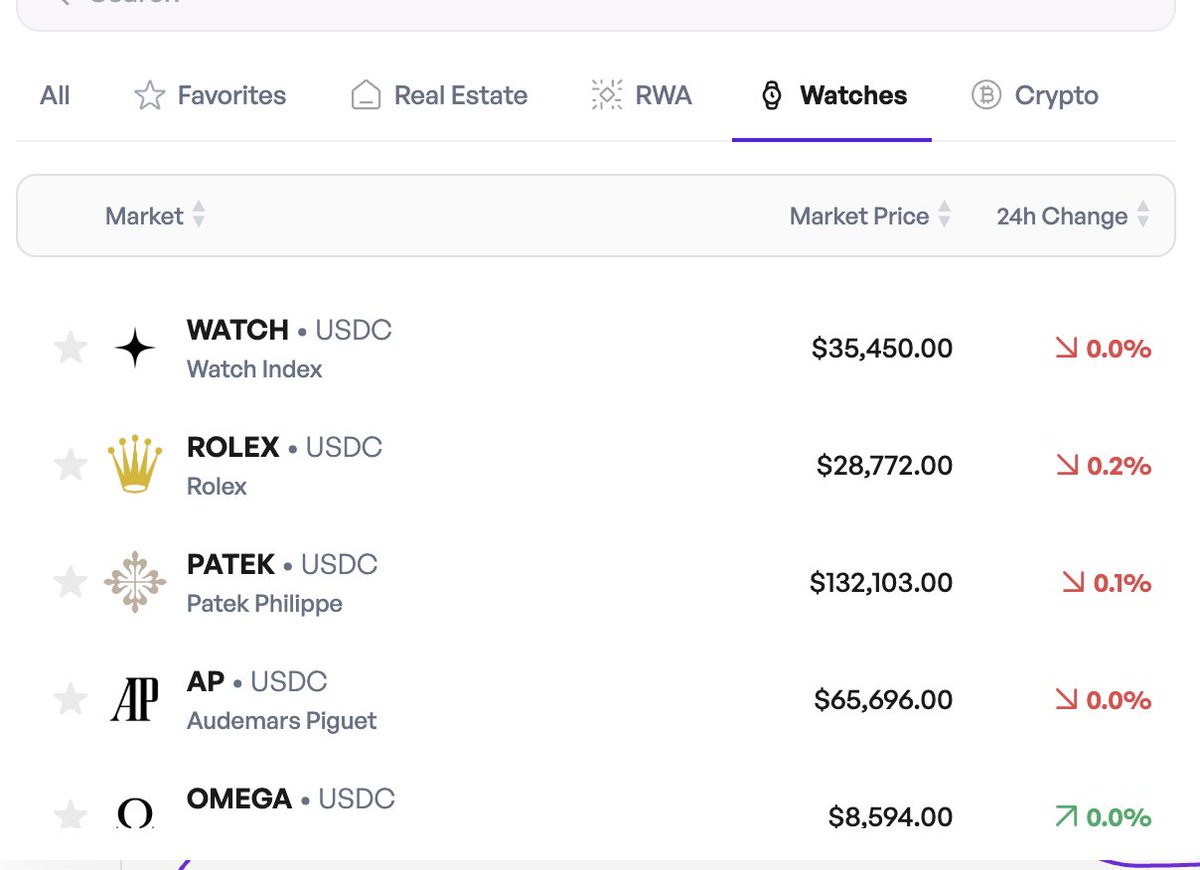Switch to the Favorites tab
Screen dimensions: 1200x870
pos(210,96)
